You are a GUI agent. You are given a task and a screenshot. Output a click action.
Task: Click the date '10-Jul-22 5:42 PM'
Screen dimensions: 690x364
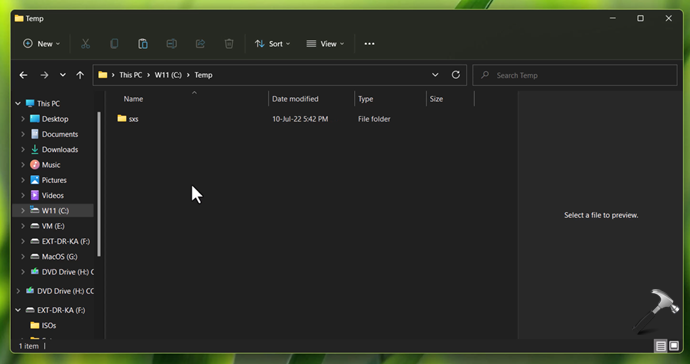300,119
